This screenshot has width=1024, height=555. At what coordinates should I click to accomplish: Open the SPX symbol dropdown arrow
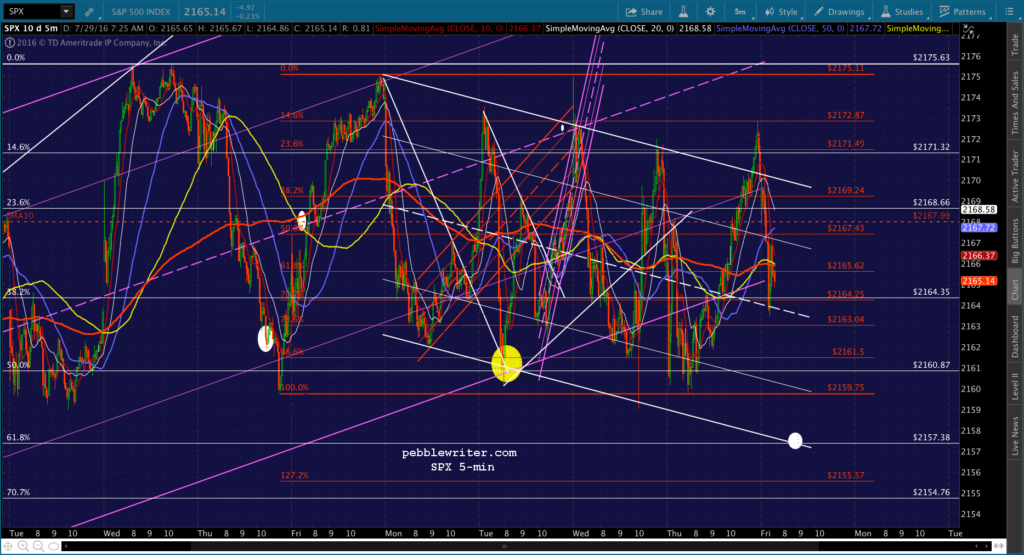[x=66, y=12]
